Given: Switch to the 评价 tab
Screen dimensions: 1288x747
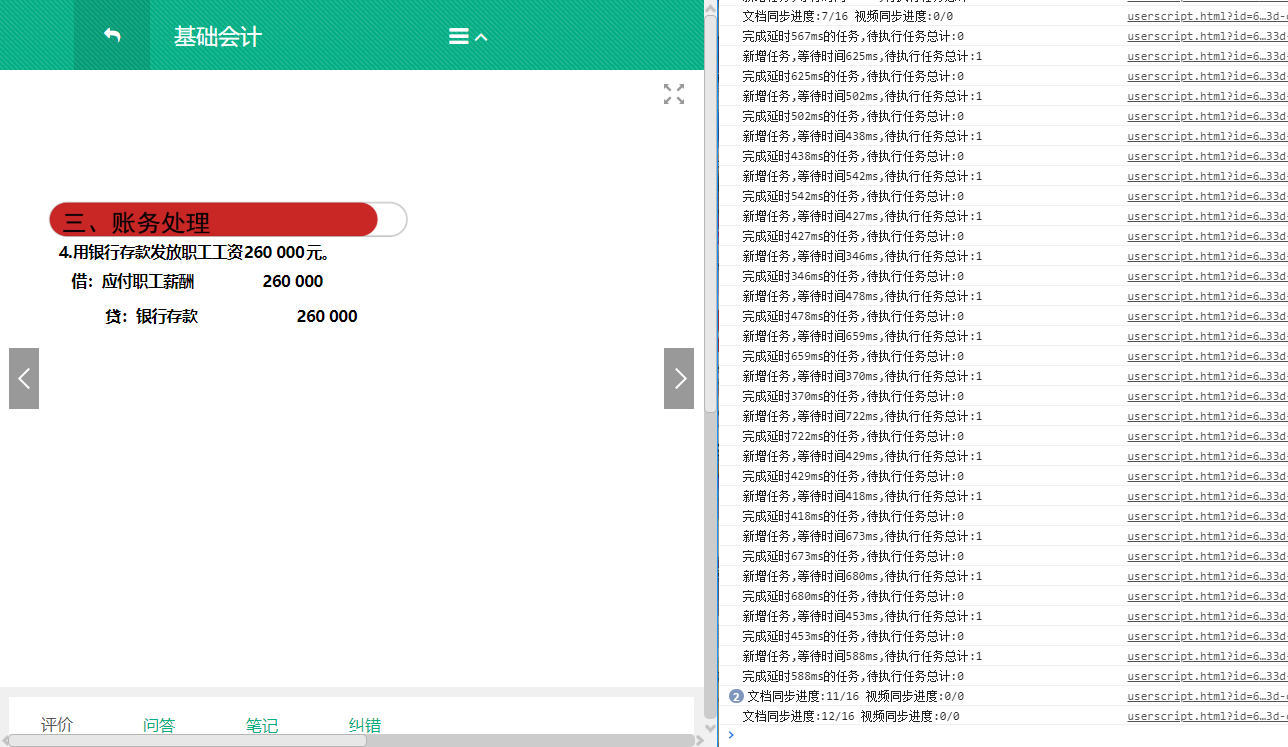Looking at the screenshot, I should [x=56, y=725].
